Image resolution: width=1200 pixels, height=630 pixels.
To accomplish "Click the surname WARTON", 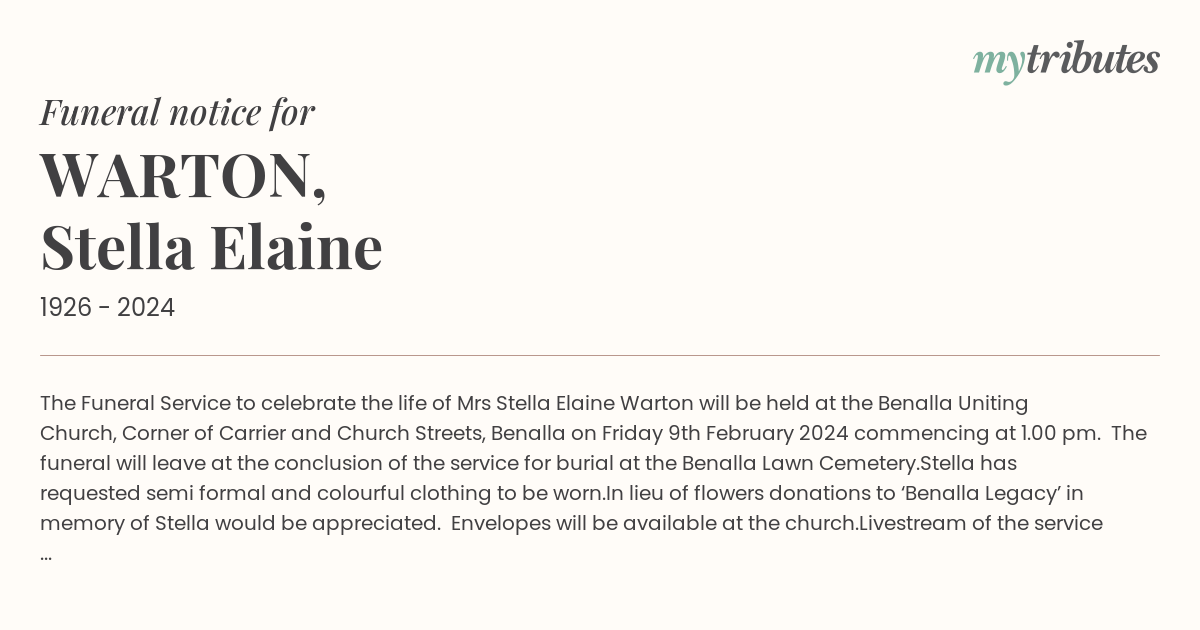I will point(183,175).
